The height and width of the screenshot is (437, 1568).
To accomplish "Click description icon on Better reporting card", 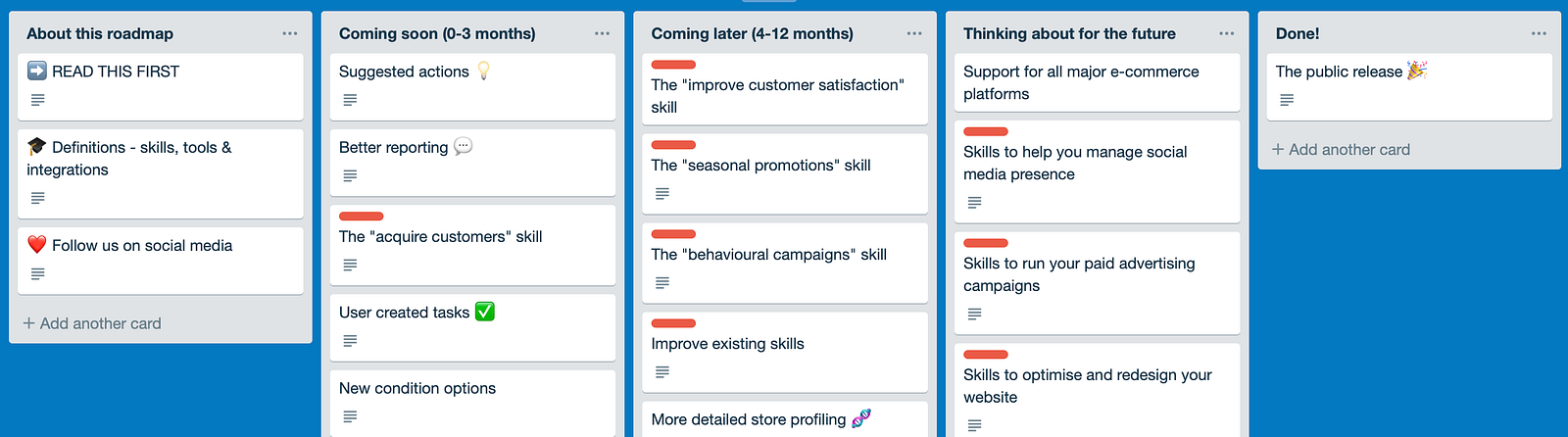I will point(350,176).
